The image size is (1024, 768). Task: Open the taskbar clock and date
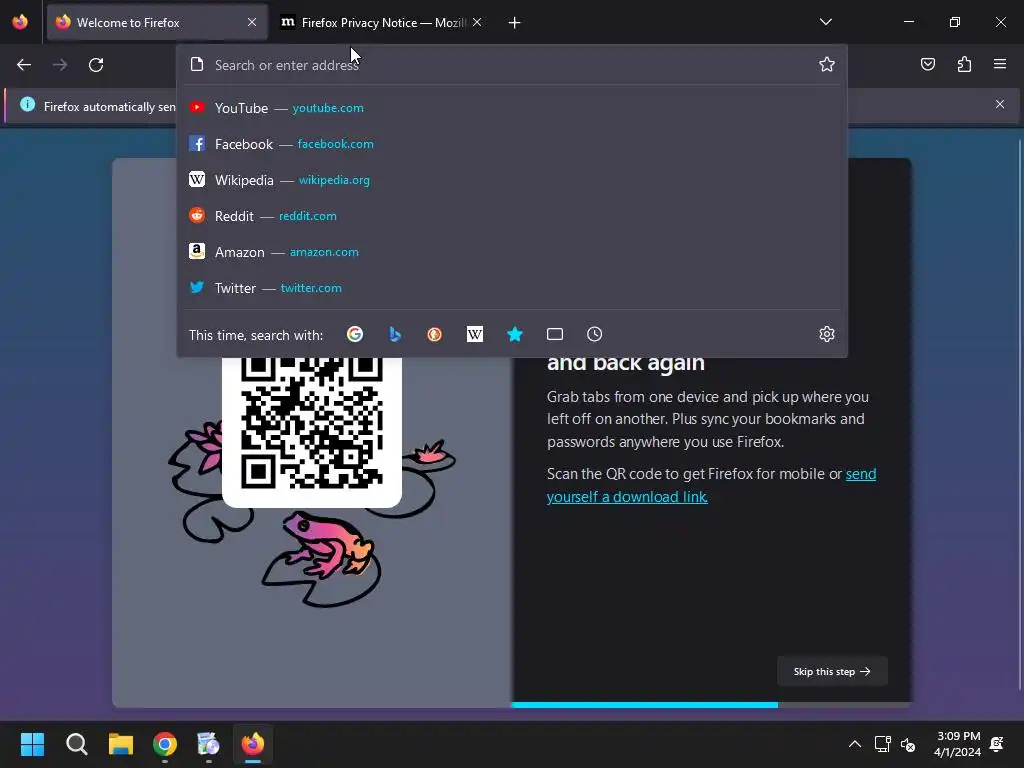[x=957, y=744]
